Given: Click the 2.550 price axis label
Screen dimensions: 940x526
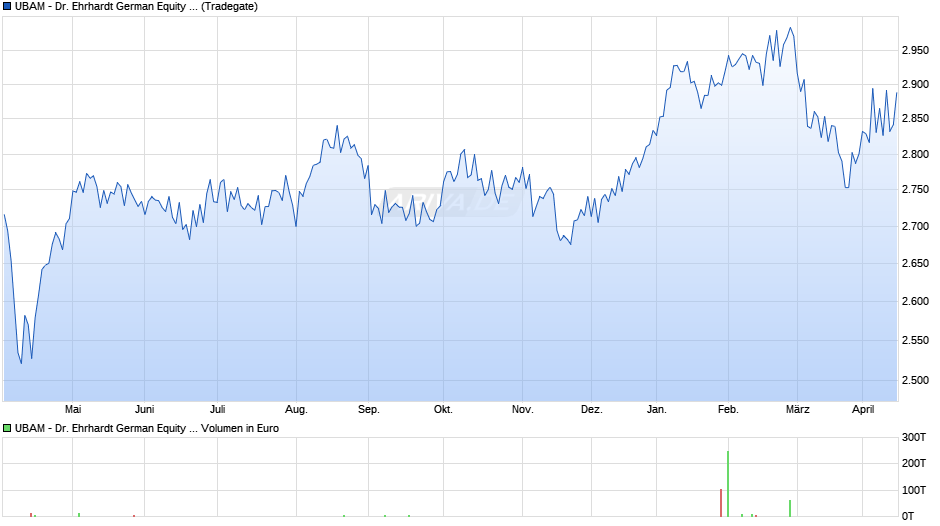Looking at the screenshot, I should pos(915,340).
